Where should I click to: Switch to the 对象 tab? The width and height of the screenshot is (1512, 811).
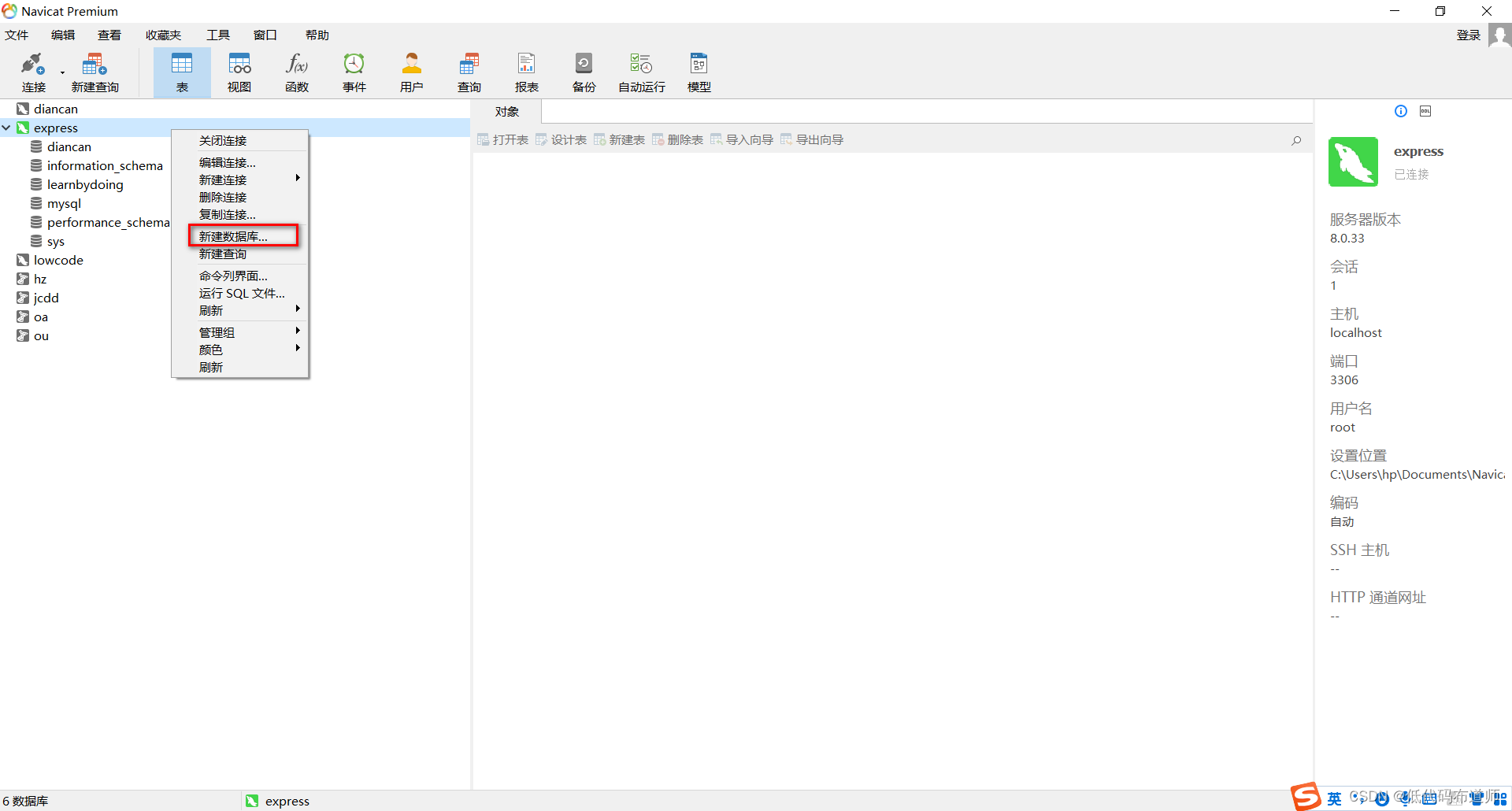(507, 112)
